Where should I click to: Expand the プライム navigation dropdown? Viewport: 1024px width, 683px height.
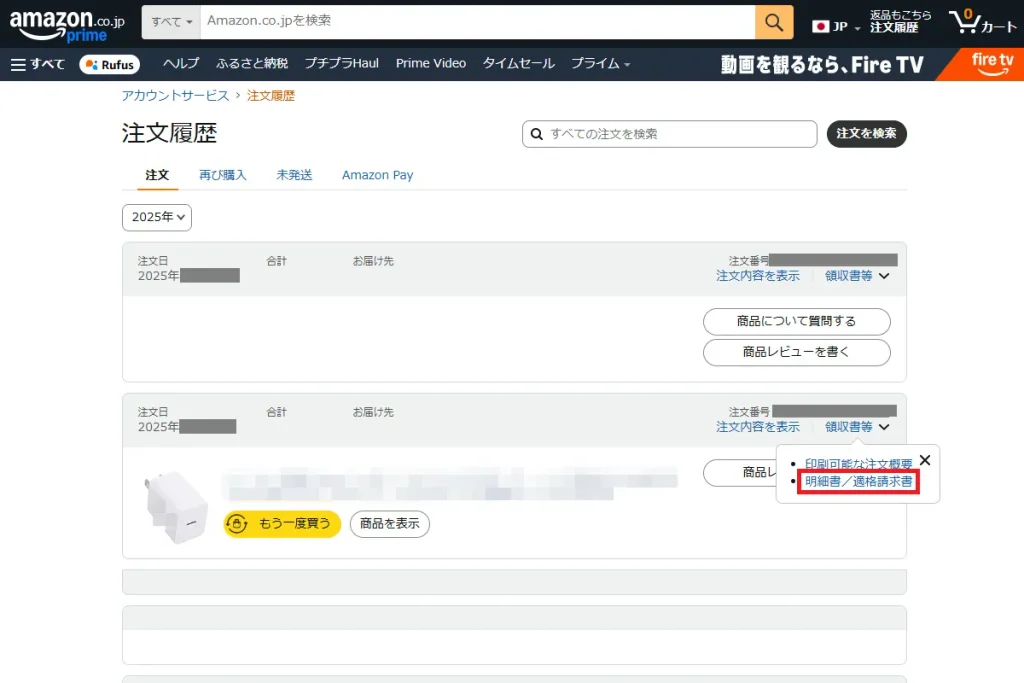pyautogui.click(x=600, y=63)
